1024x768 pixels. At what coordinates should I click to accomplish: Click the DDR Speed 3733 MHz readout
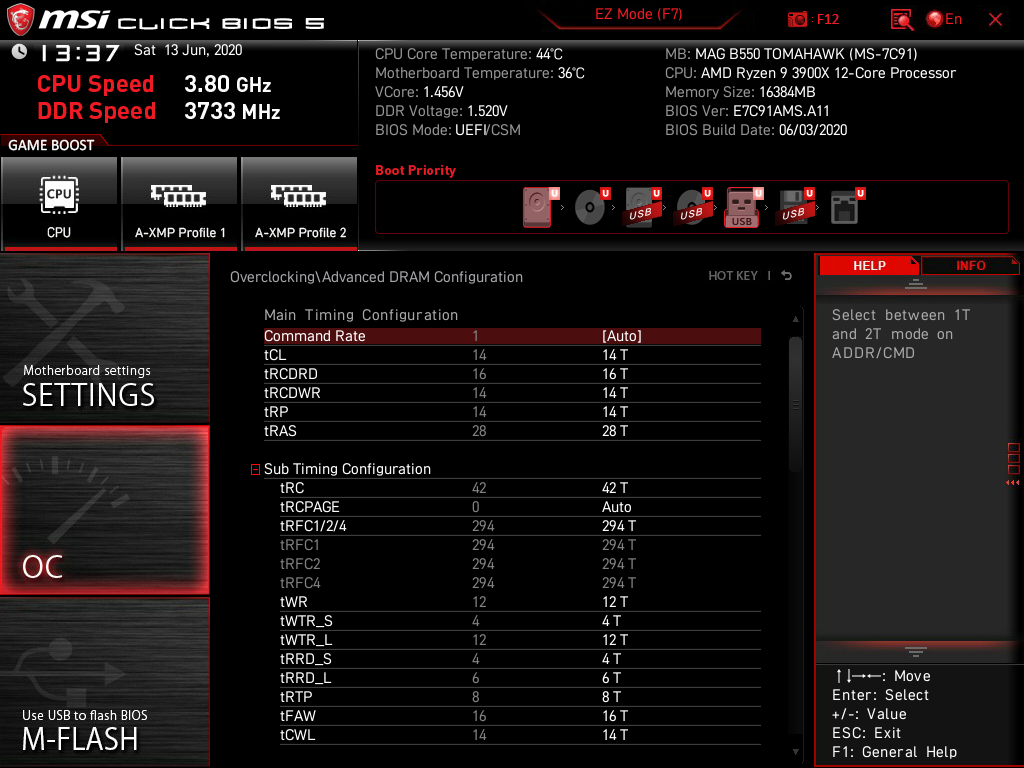[159, 111]
